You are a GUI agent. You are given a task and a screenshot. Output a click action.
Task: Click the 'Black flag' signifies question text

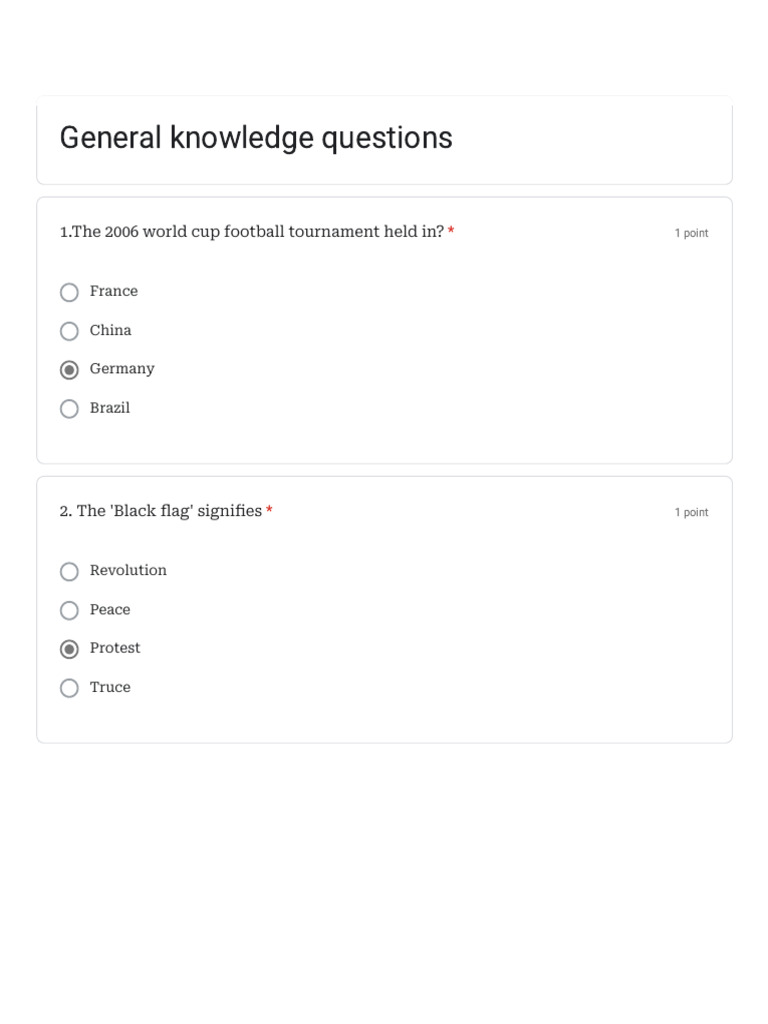pos(161,511)
